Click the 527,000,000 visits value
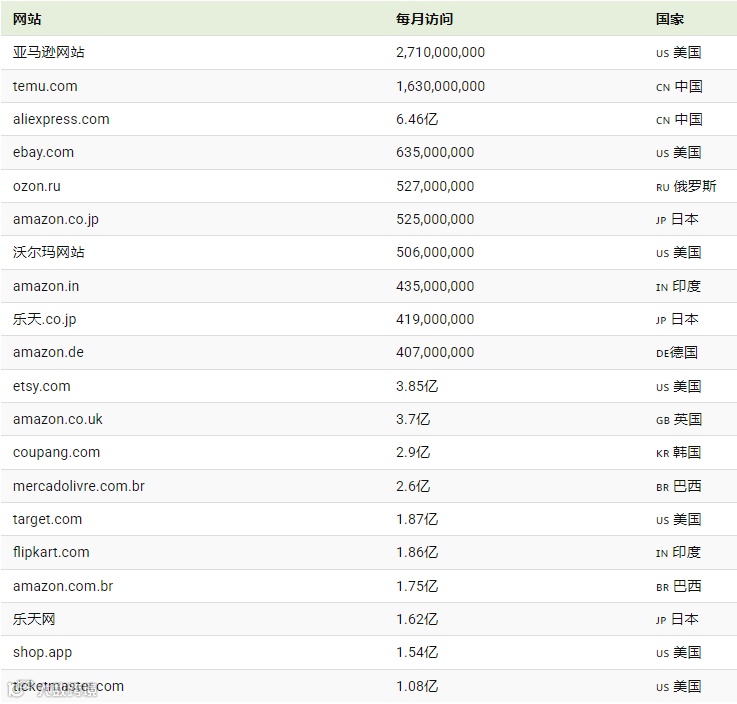 435,186
